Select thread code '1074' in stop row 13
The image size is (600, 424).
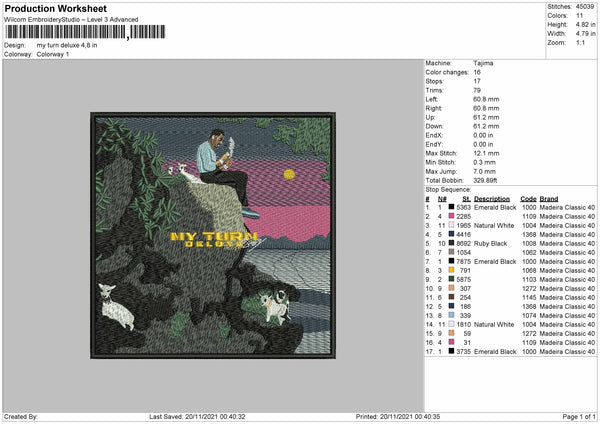coord(529,315)
